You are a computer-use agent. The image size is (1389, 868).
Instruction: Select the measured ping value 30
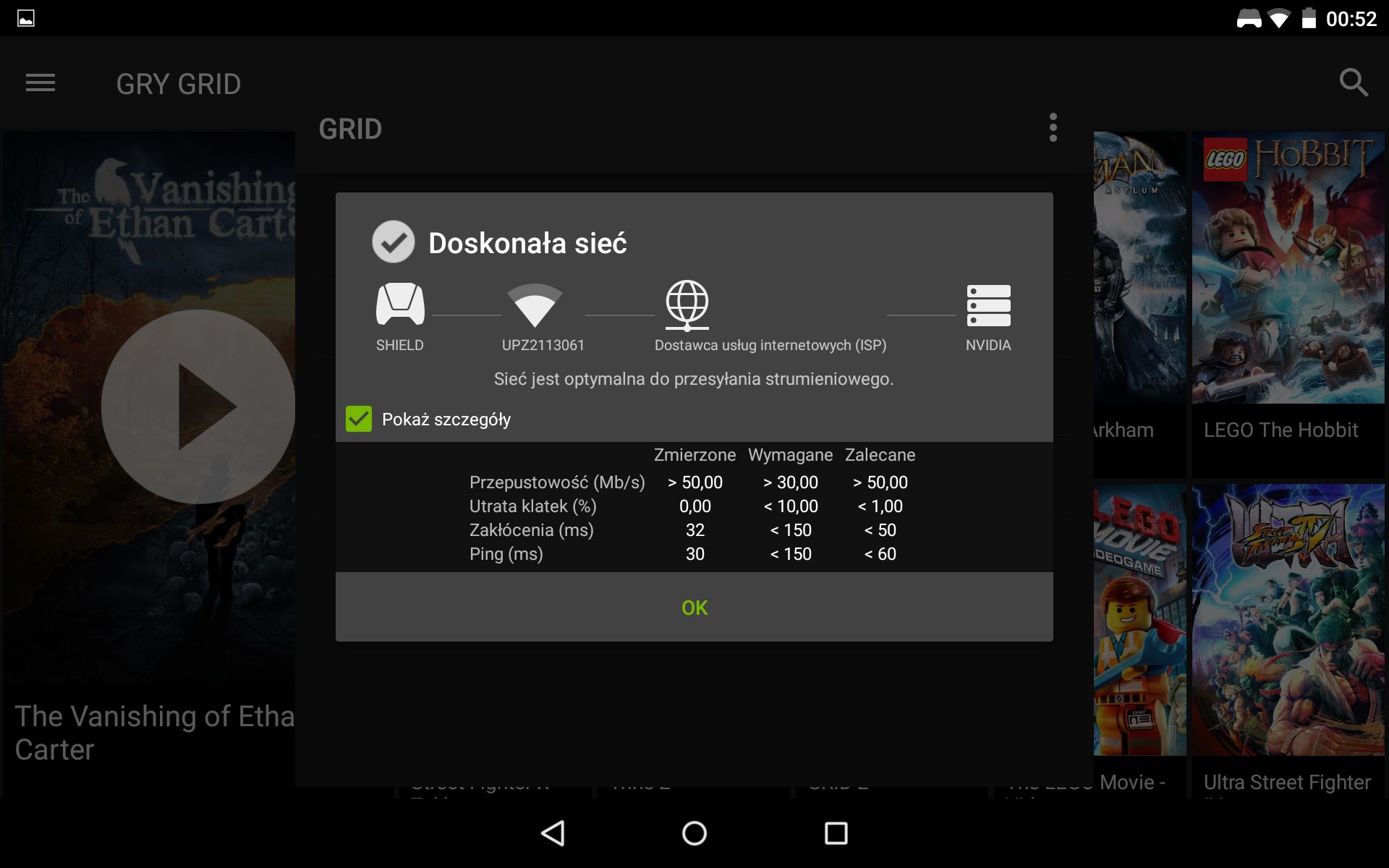[x=695, y=554]
